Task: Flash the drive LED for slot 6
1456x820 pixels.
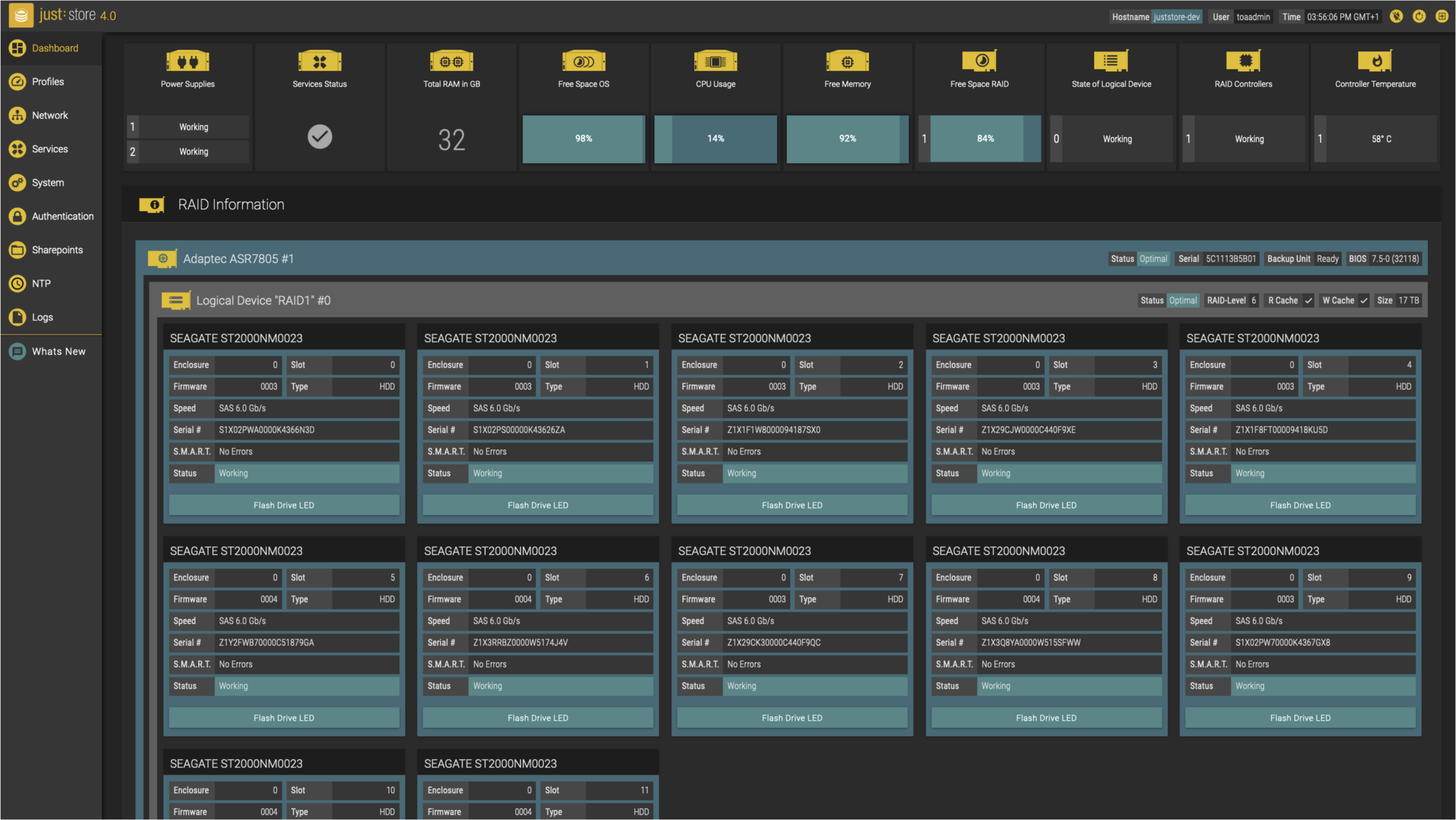Action: (538, 718)
